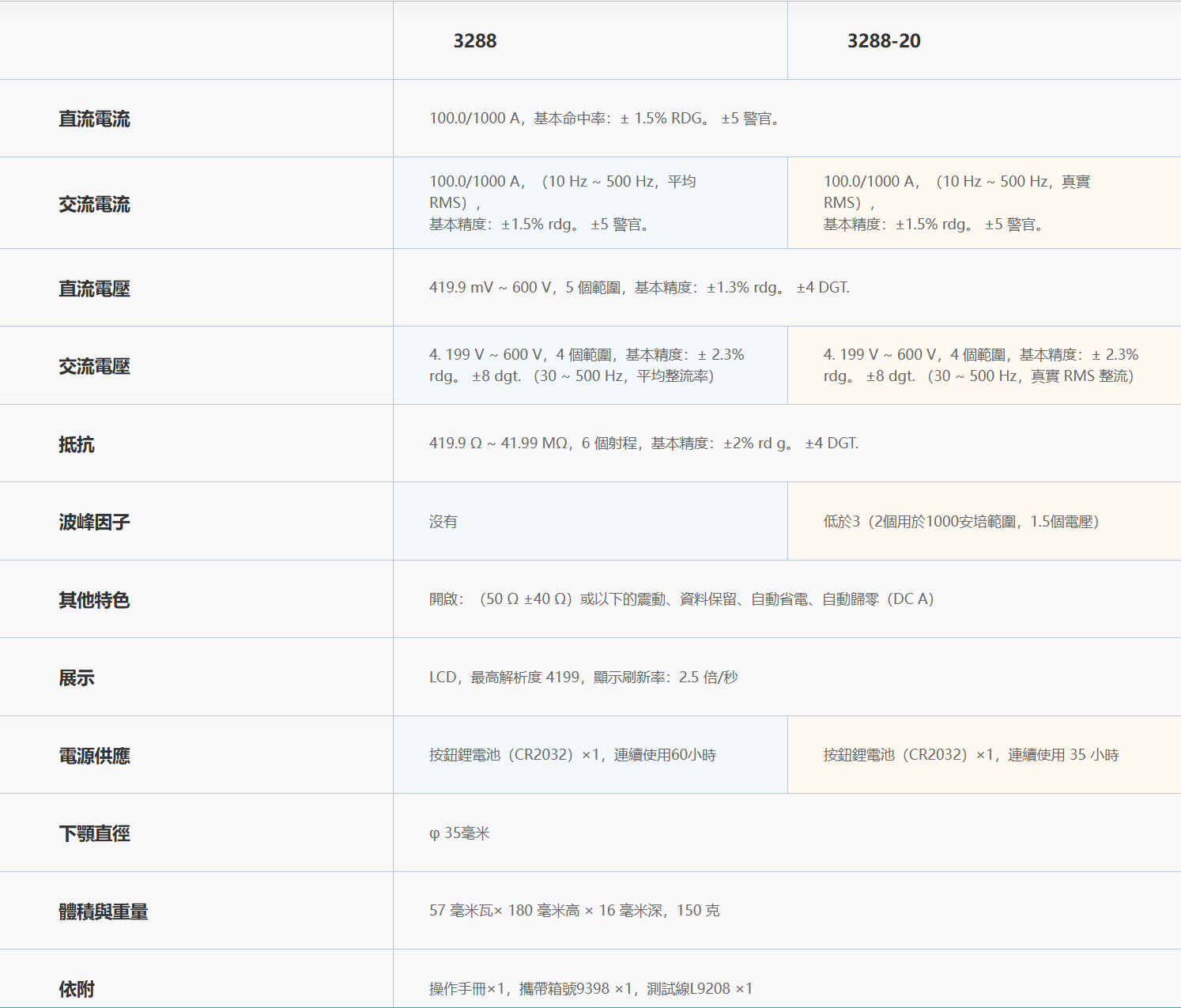The width and height of the screenshot is (1181, 1008).
Task: Click the 抵抗 row label
Action: pyautogui.click(x=77, y=444)
